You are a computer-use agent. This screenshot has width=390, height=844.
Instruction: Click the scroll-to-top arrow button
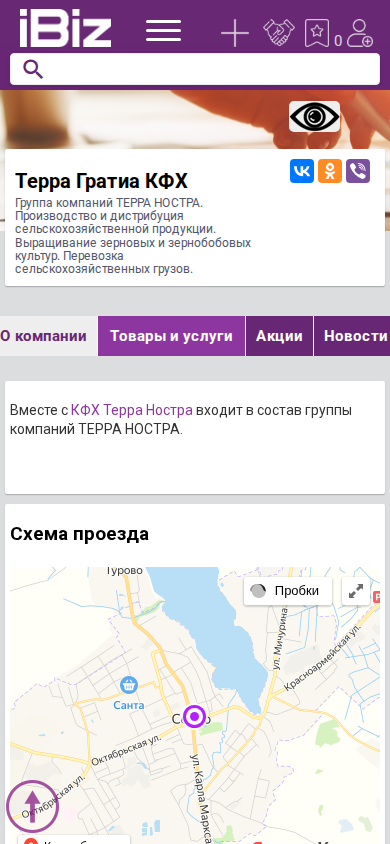tap(33, 806)
